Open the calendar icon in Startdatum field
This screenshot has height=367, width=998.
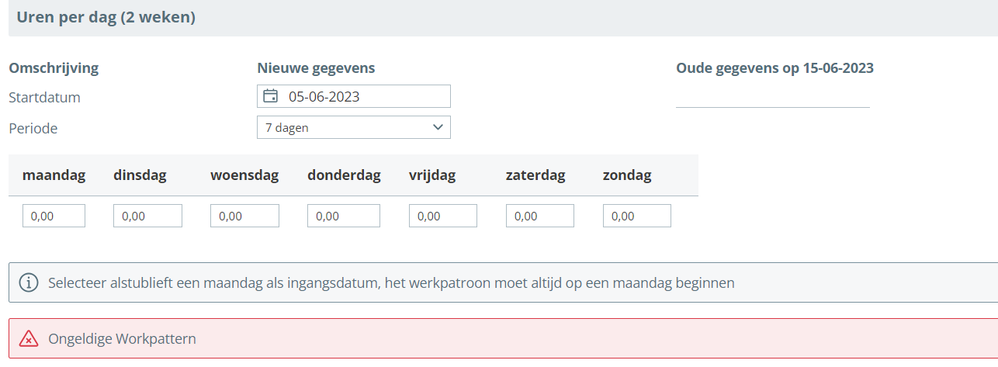[271, 97]
